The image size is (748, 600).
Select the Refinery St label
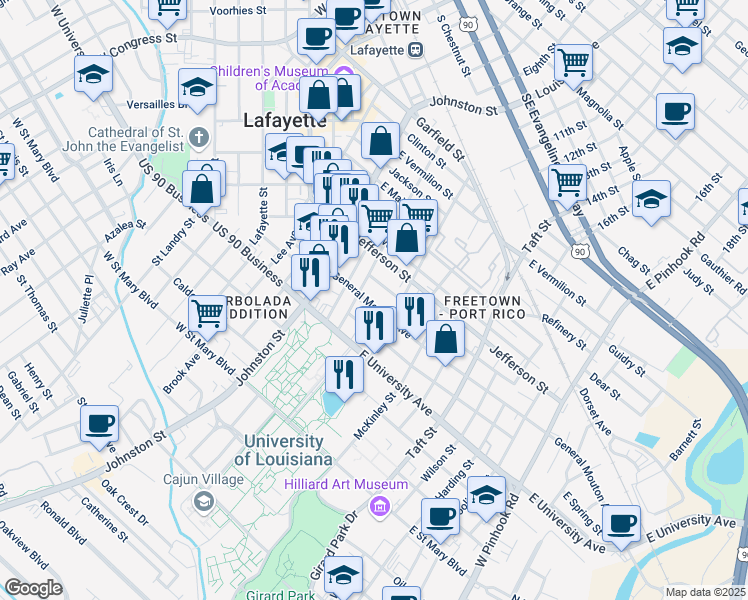pos(564,332)
